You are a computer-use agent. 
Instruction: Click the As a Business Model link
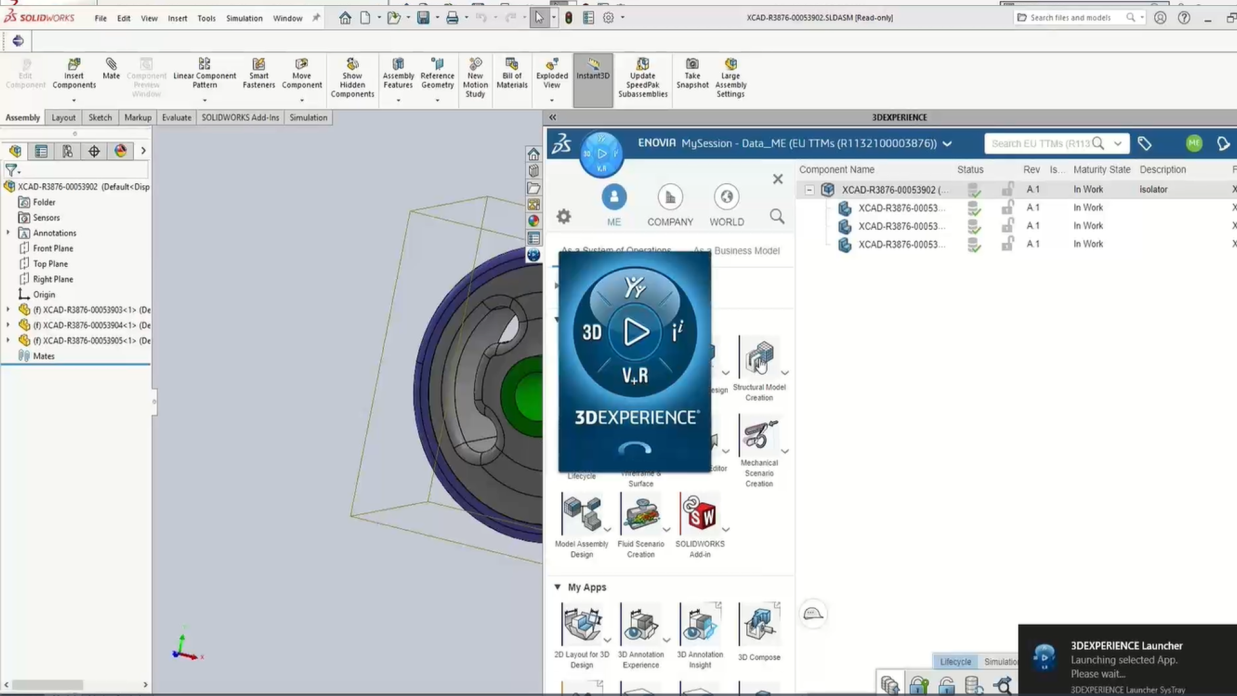point(737,250)
